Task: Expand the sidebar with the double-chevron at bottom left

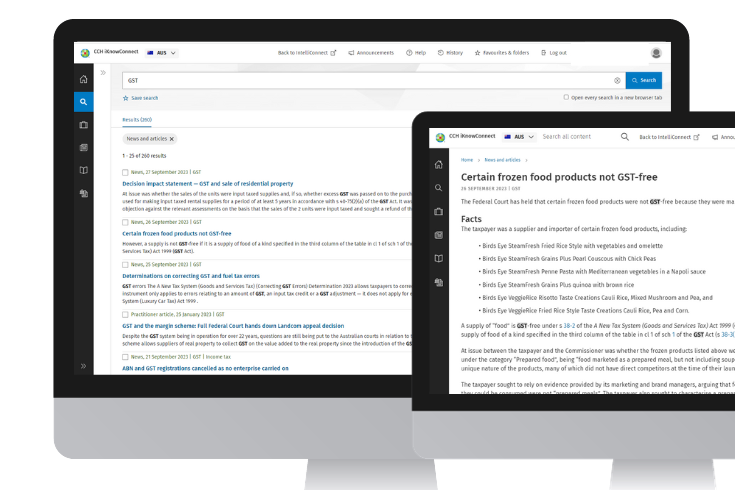Action: pyautogui.click(x=84, y=366)
